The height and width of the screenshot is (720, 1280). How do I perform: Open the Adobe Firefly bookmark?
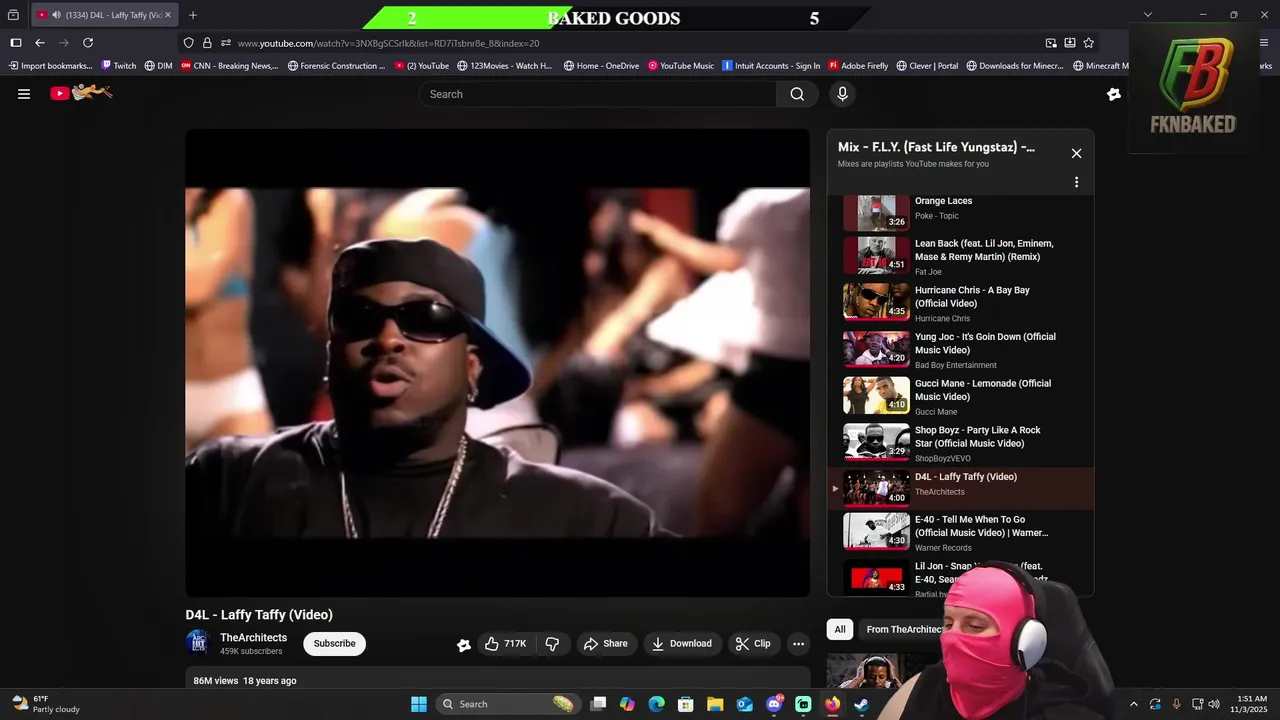click(x=858, y=66)
